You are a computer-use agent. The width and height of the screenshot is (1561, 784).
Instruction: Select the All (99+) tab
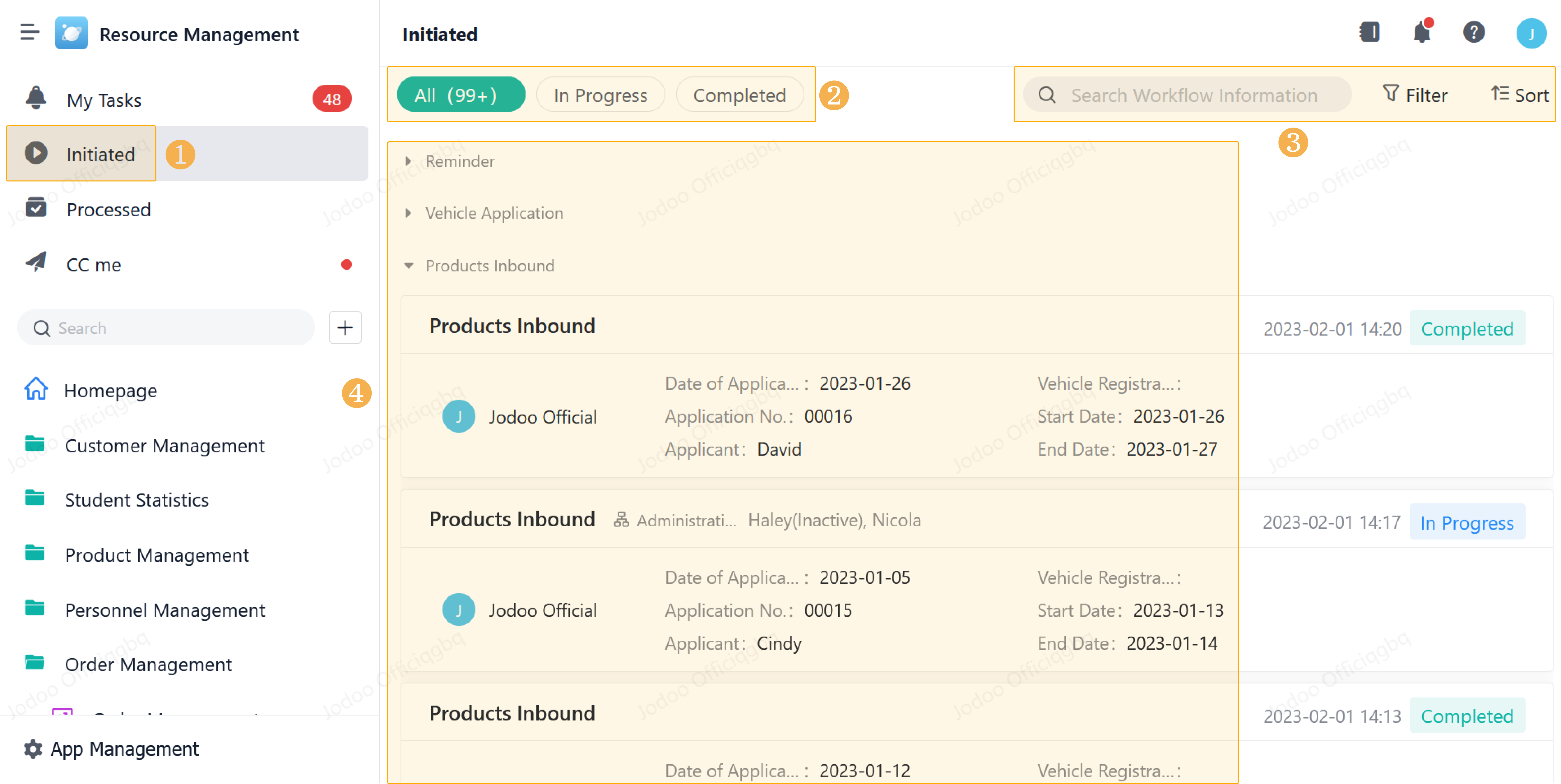tap(461, 94)
